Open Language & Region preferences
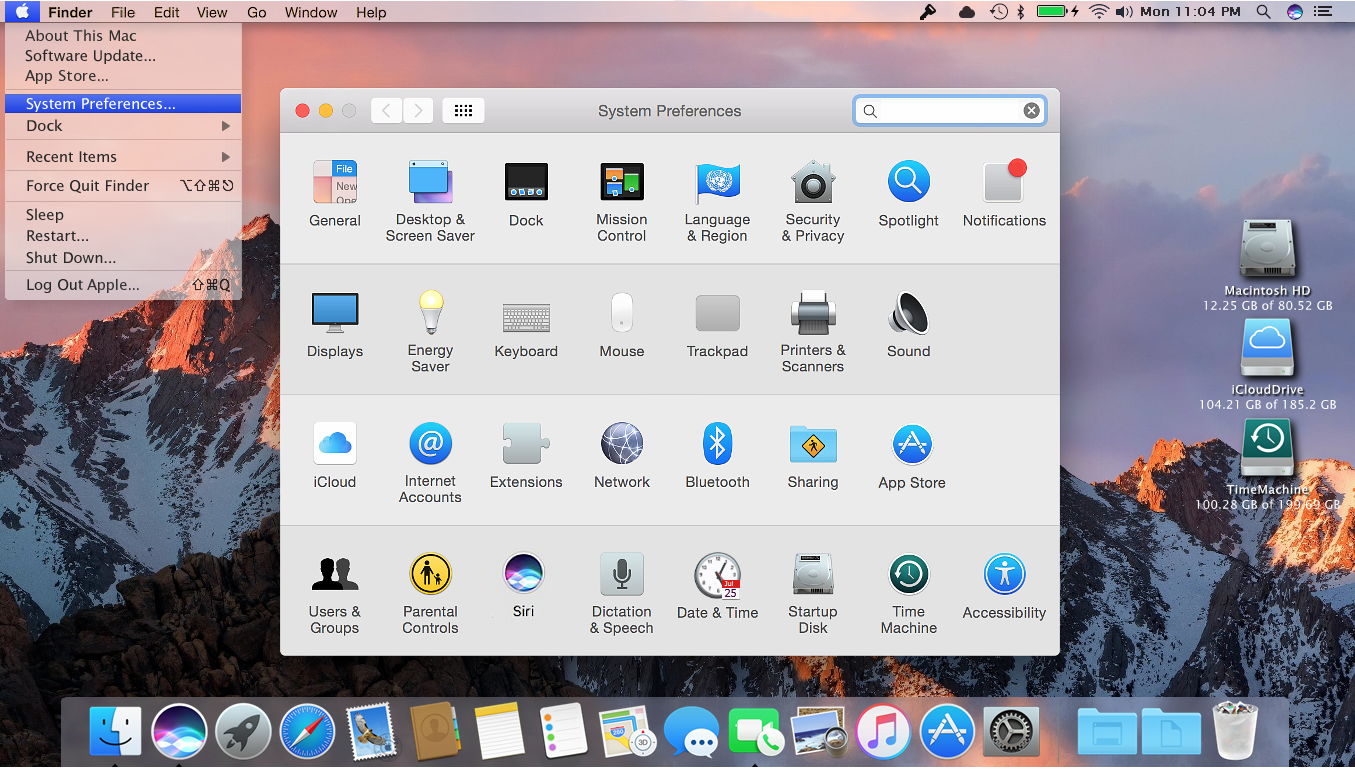Image resolution: width=1355 pixels, height=769 pixels. click(717, 200)
